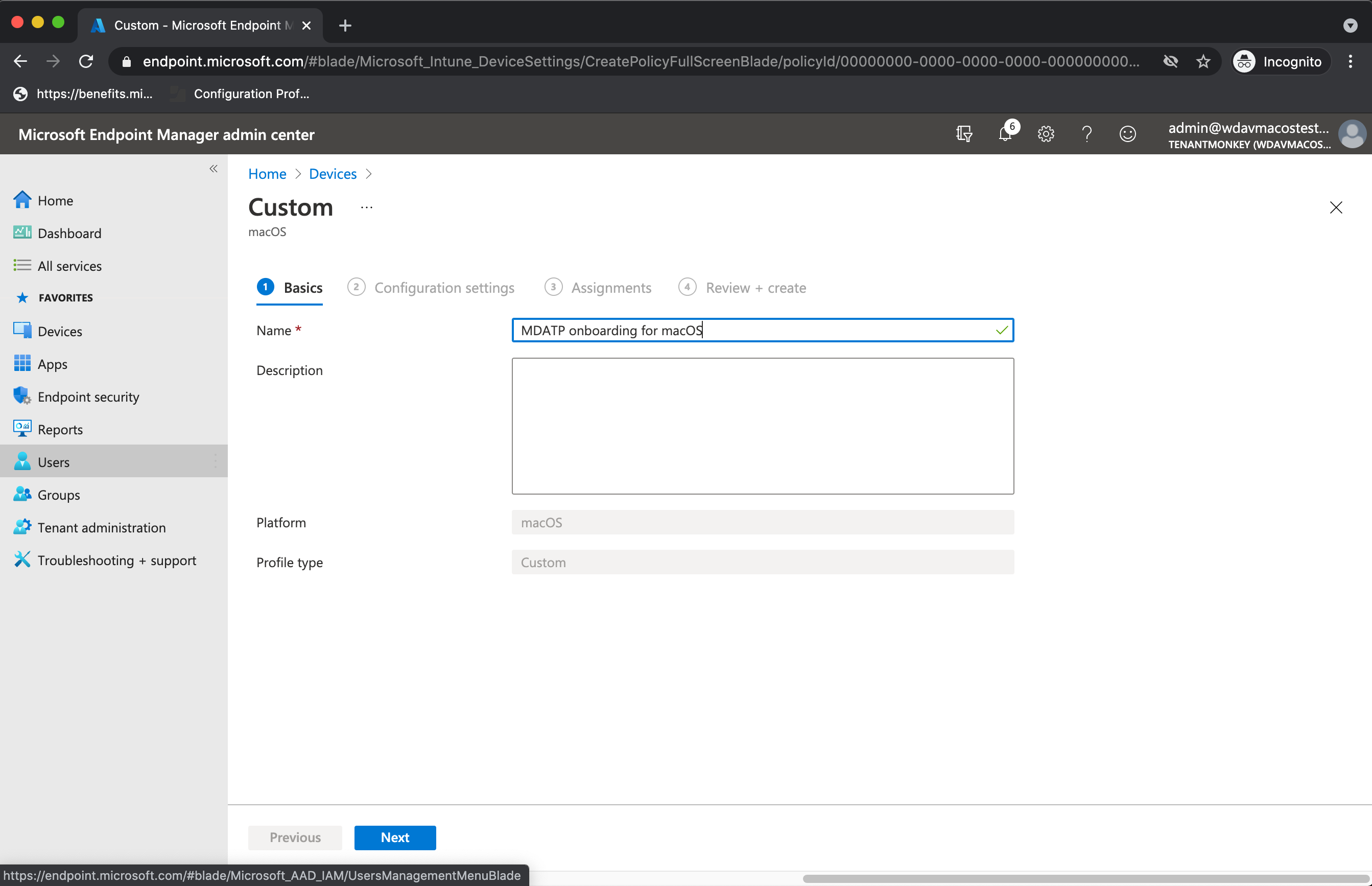The width and height of the screenshot is (1372, 886).
Task: Open the Configuration Prof... bookmark
Action: tap(241, 94)
